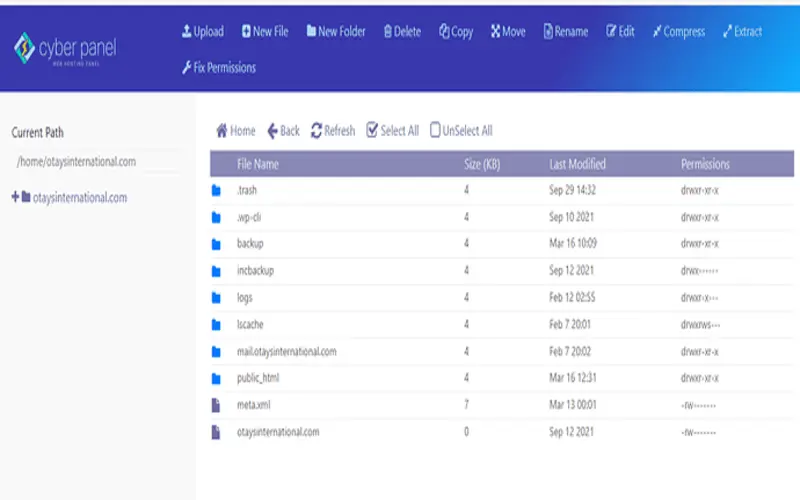Select the logs folder name
This screenshot has height=500, width=800.
tap(244, 297)
